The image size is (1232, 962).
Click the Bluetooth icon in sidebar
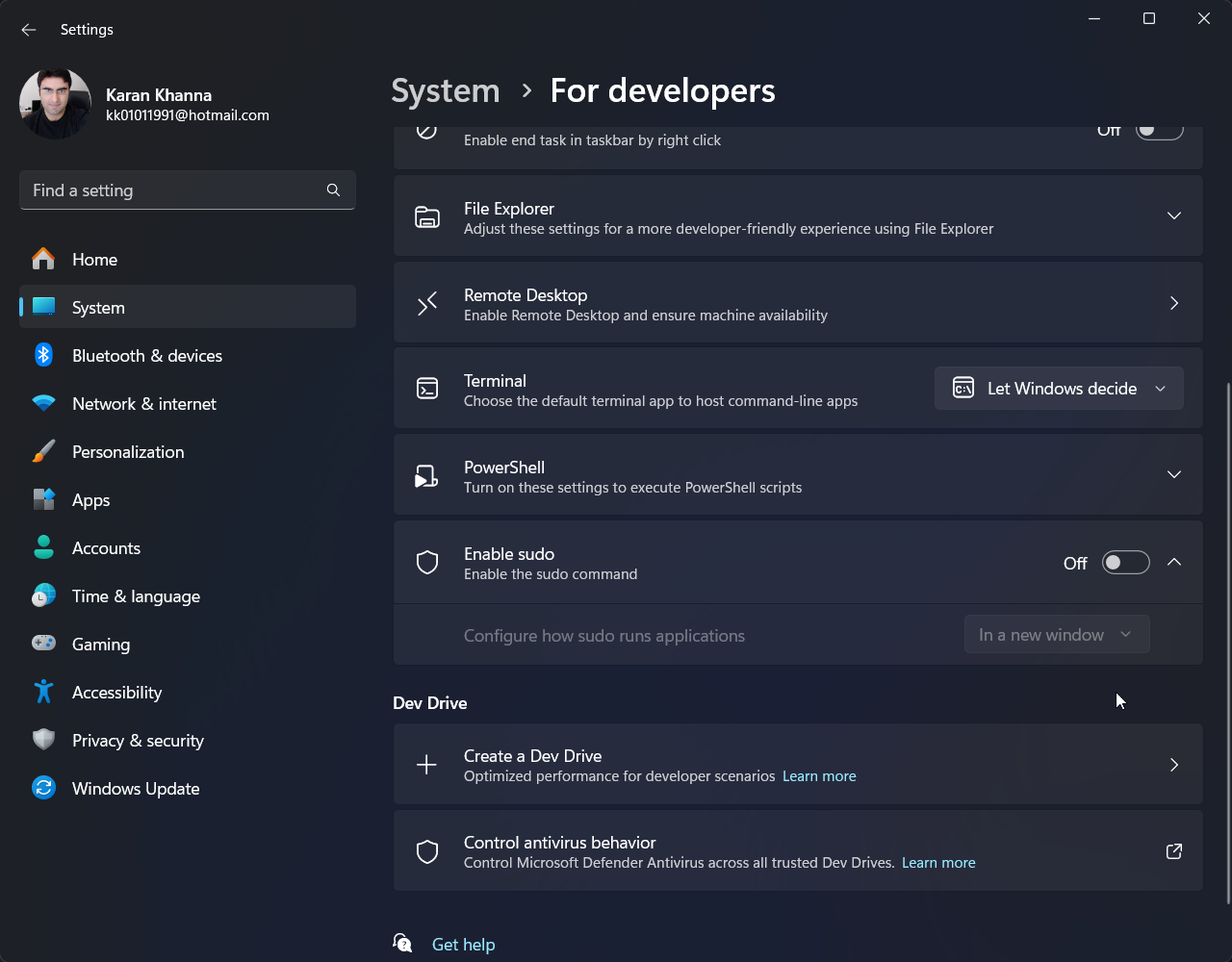(43, 355)
